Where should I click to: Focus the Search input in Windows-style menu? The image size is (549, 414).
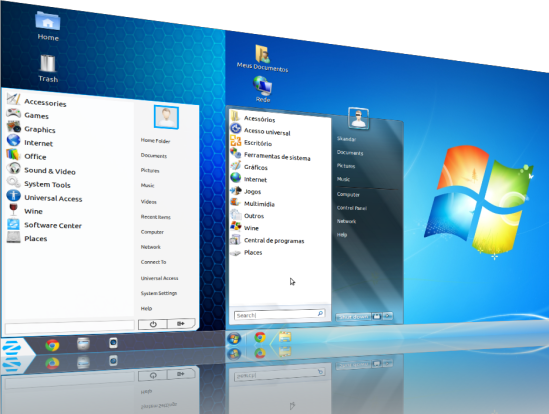click(x=279, y=314)
